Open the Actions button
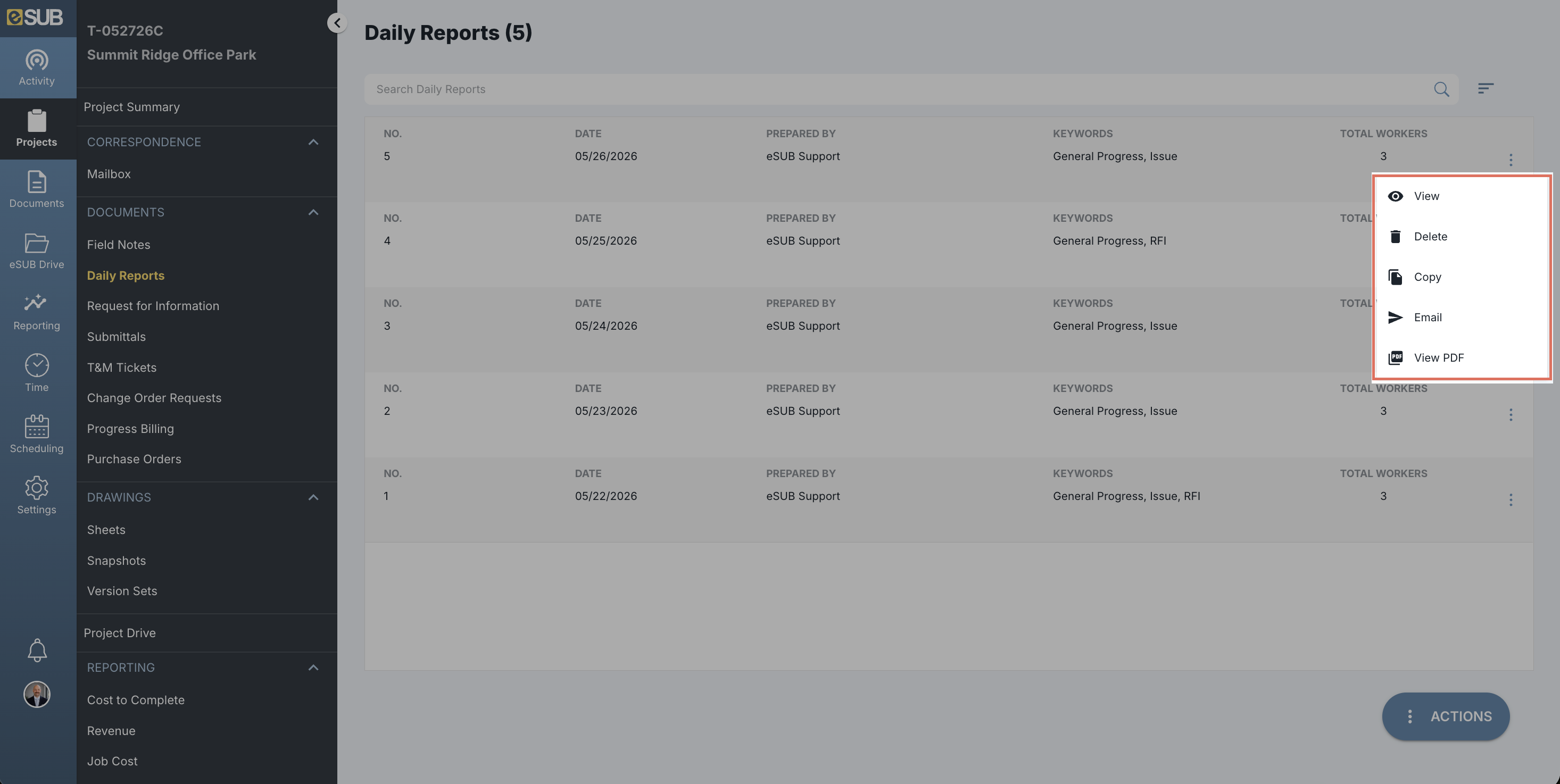Viewport: 1560px width, 784px height. click(x=1446, y=716)
